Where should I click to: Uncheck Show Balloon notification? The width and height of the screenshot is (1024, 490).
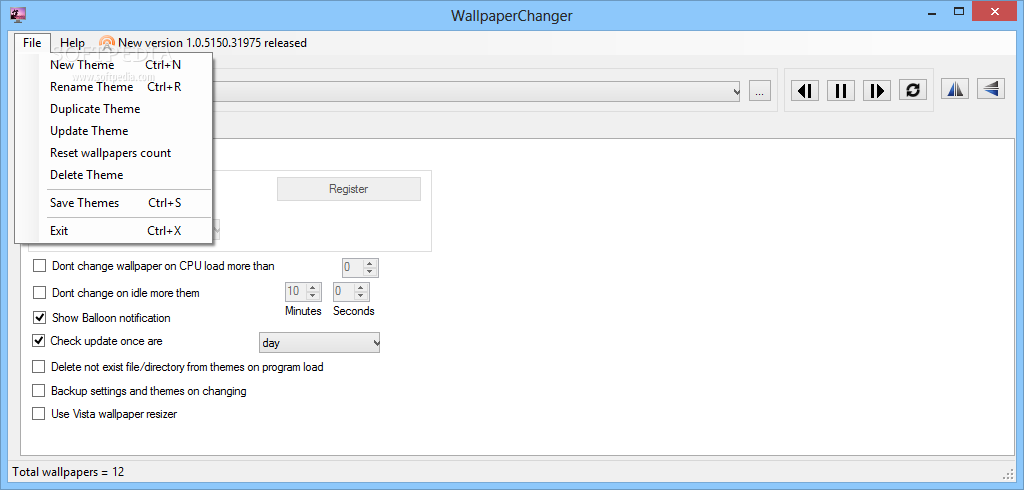[40, 318]
